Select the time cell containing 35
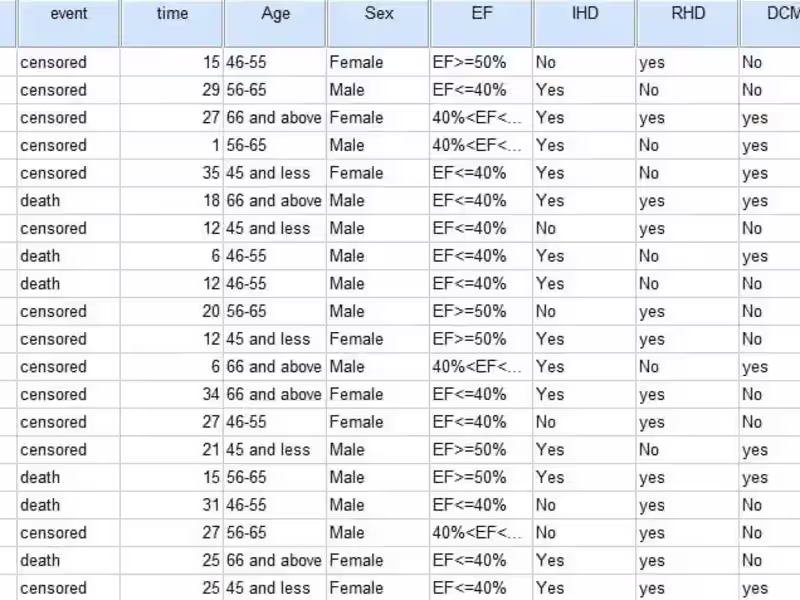This screenshot has height=600, width=800. 171,173
